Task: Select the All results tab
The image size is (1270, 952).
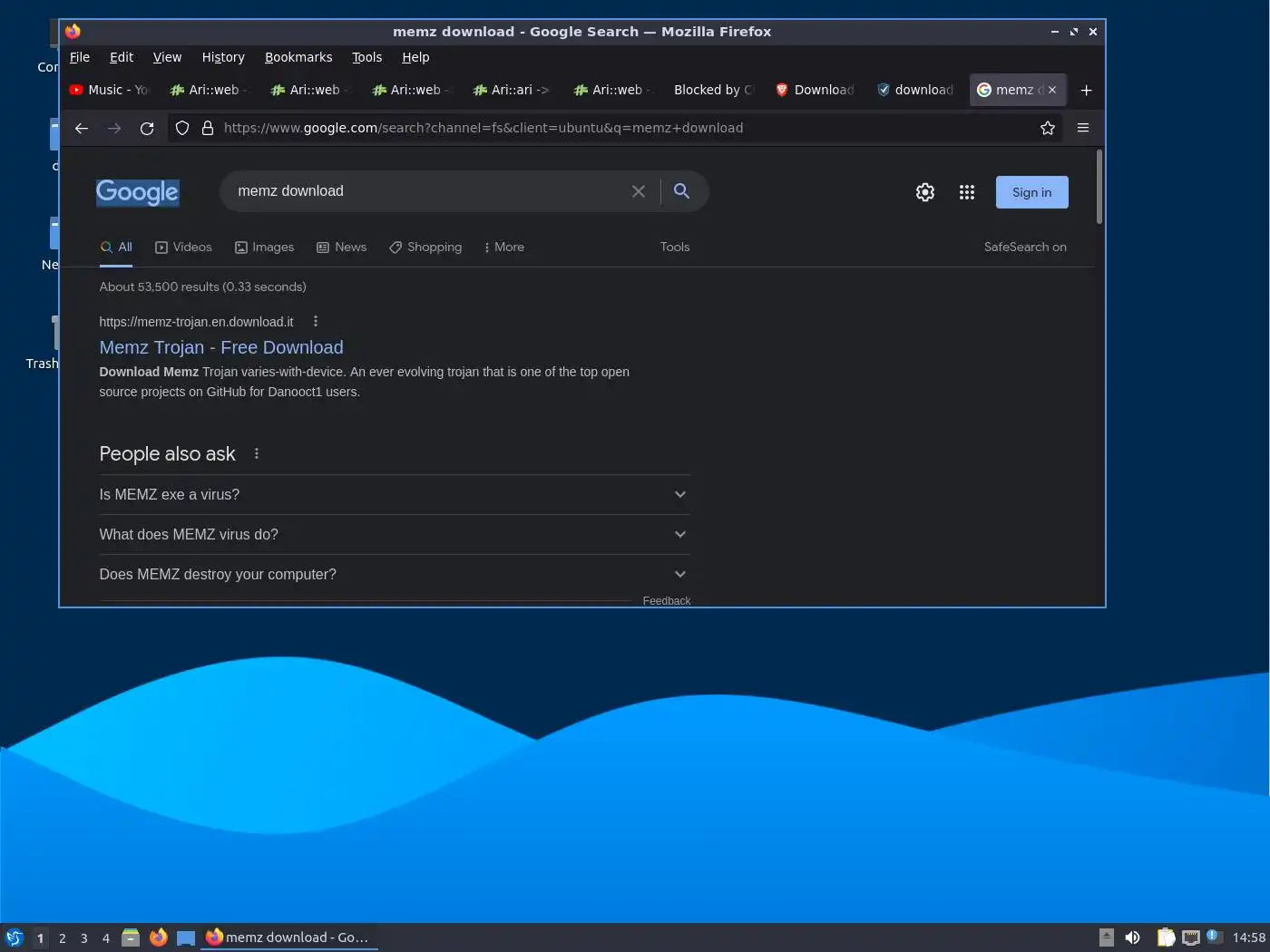Action: coord(116,247)
